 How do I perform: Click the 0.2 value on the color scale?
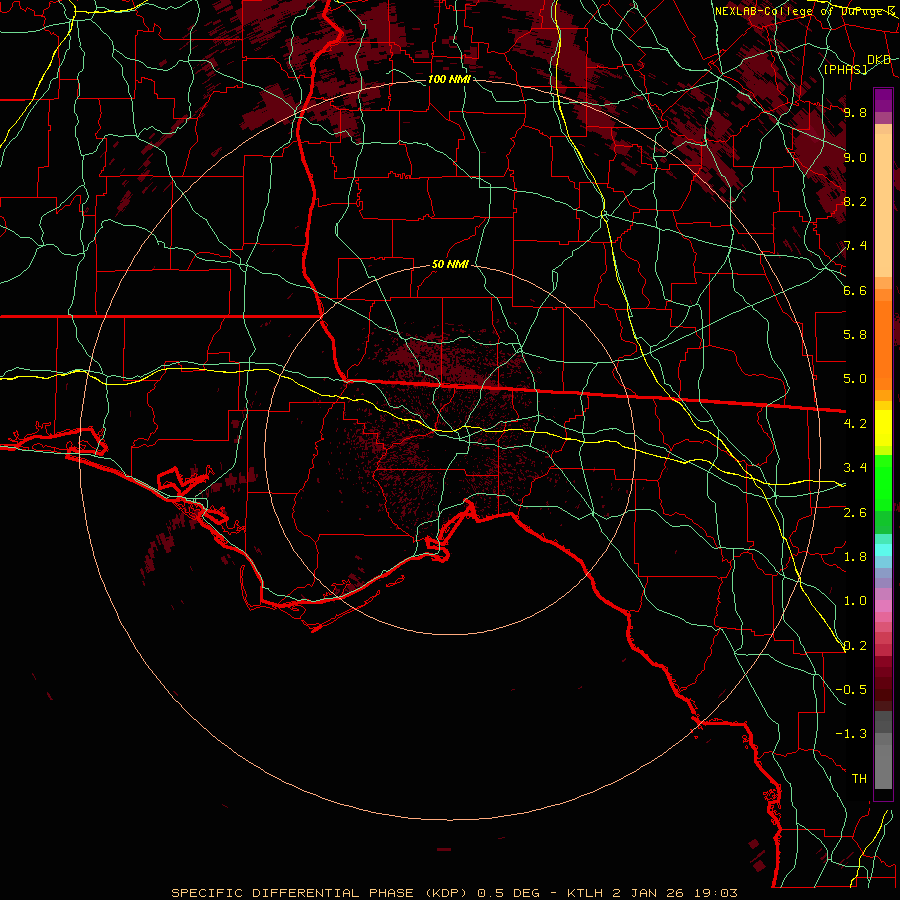coord(855,646)
